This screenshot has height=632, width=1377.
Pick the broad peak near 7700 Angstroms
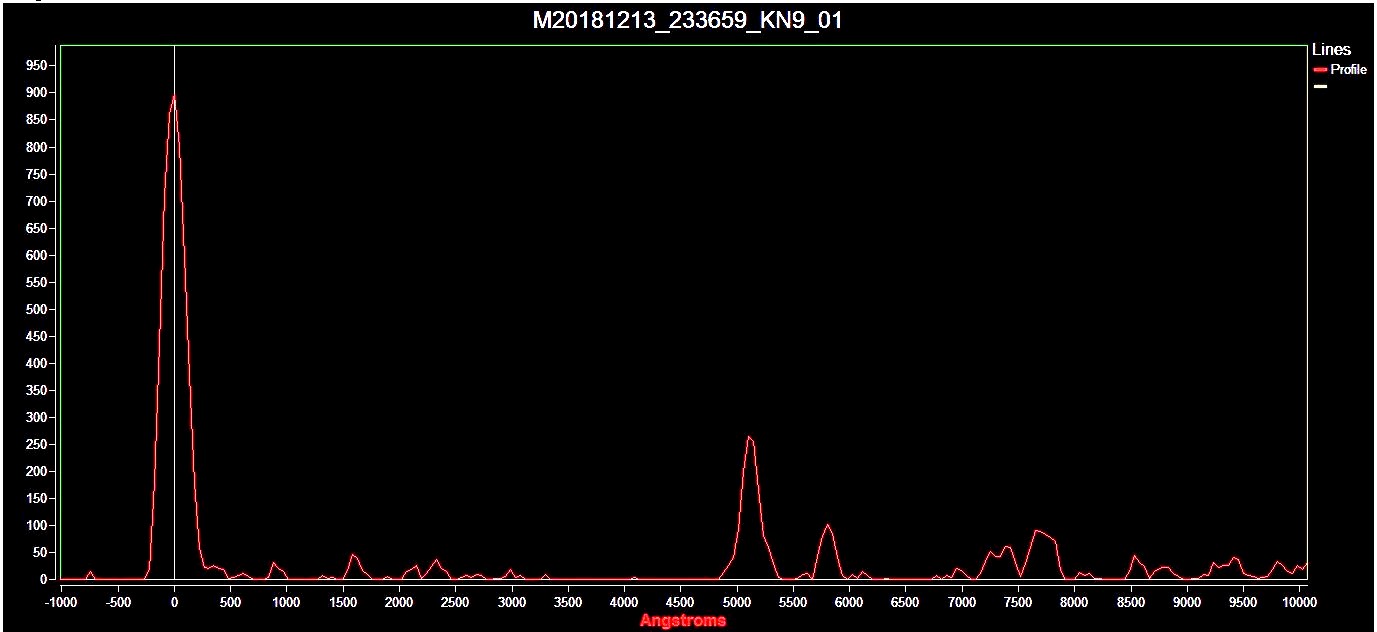point(1038,531)
